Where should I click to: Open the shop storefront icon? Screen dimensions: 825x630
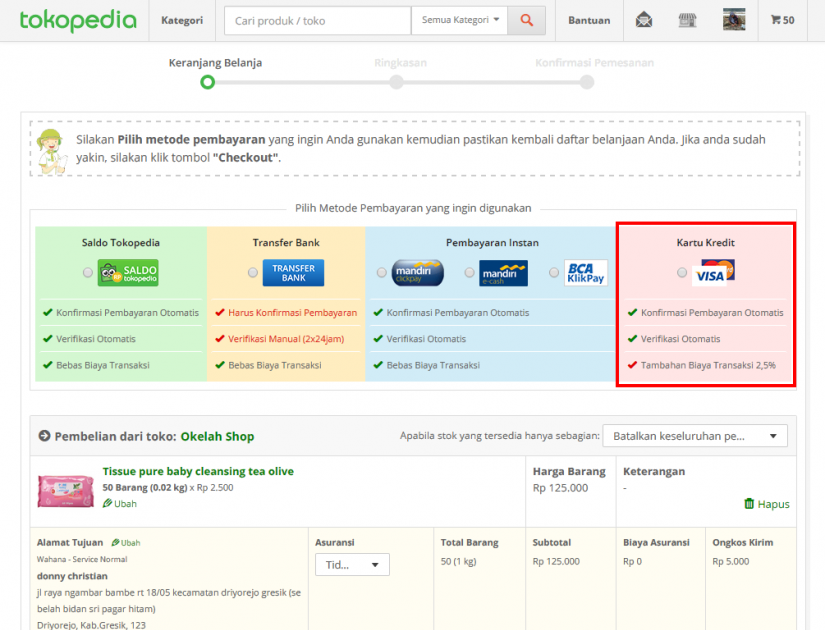687,21
